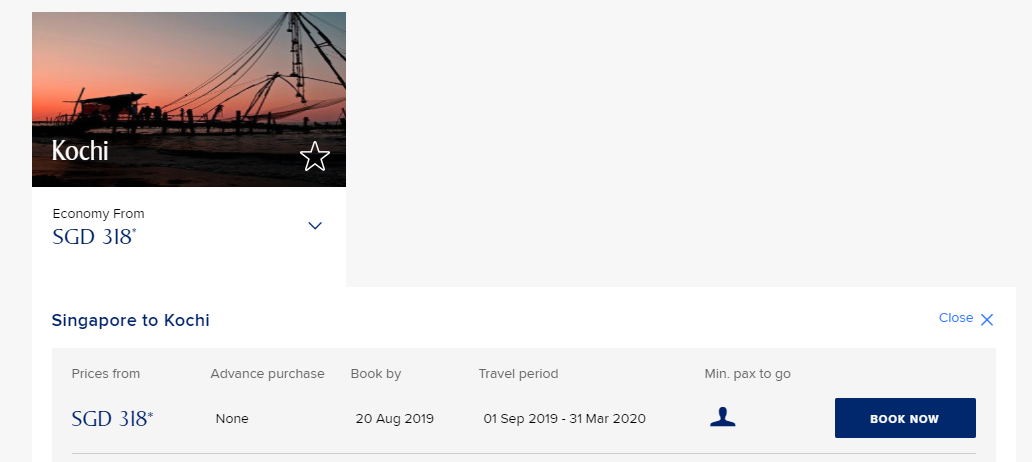Click the Close link text

[955, 318]
